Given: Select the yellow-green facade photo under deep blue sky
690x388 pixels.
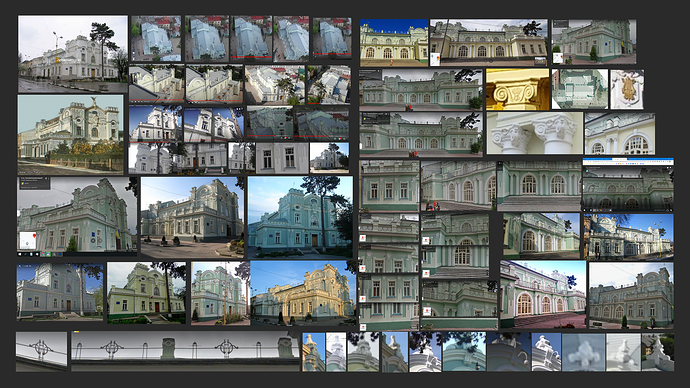Looking at the screenshot, I should tap(394, 43).
